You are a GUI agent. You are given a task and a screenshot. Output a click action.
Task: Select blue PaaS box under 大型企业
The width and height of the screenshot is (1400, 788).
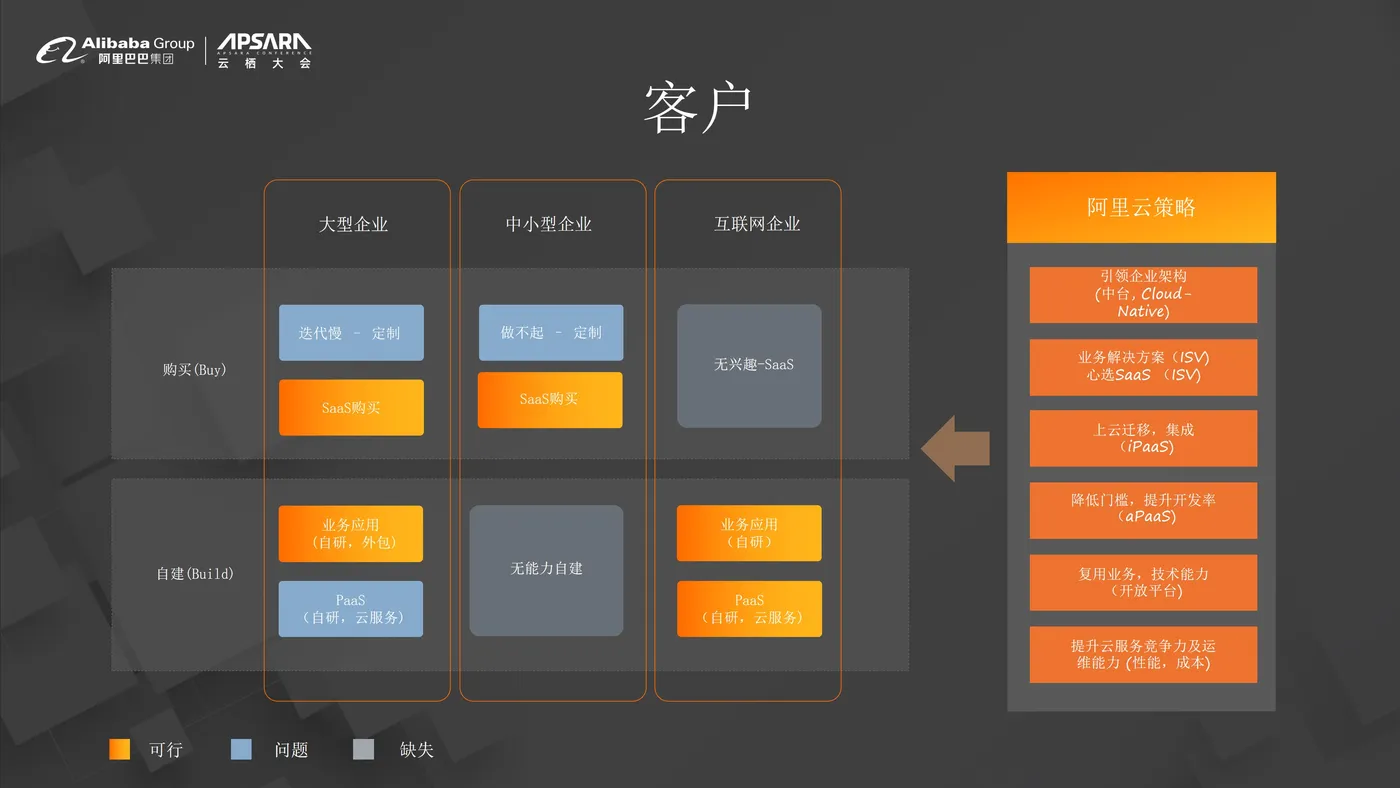pos(351,609)
